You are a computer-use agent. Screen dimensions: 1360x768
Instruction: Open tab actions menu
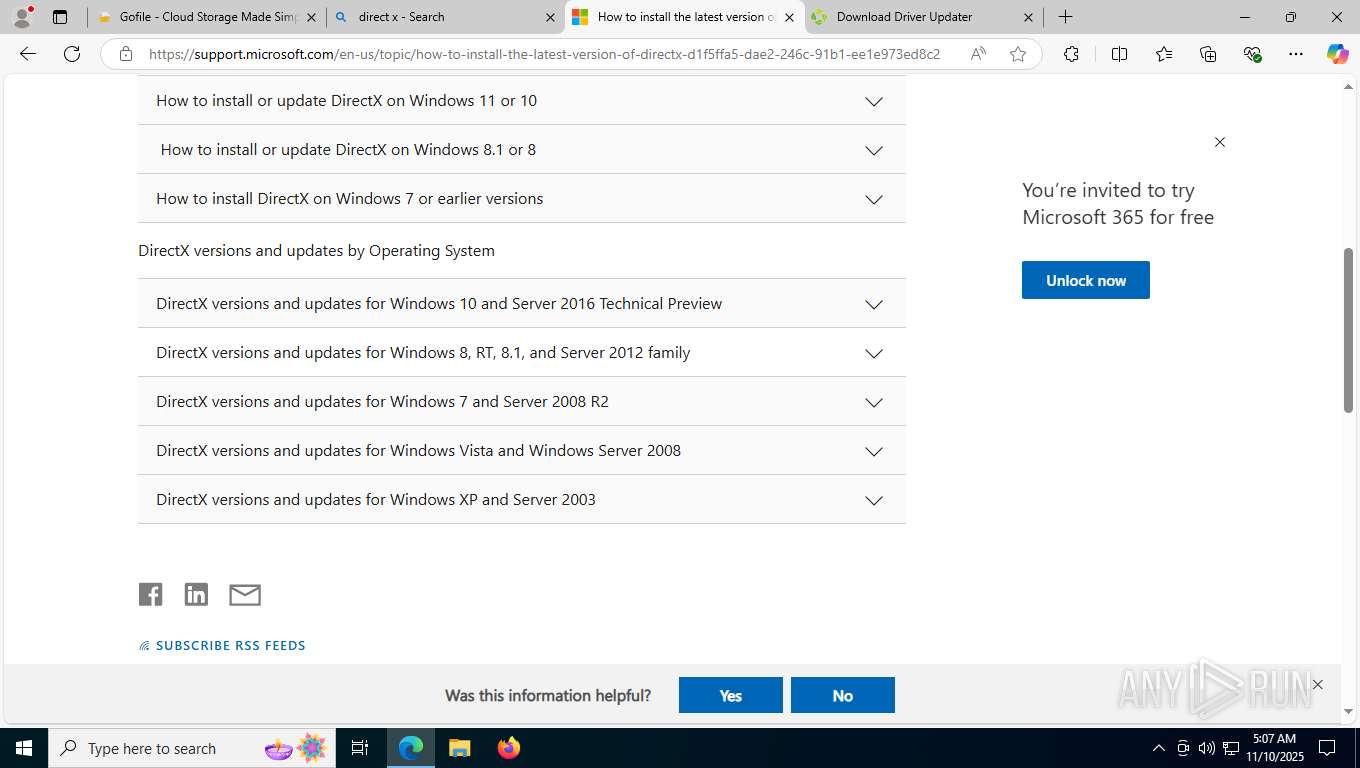coord(60,17)
